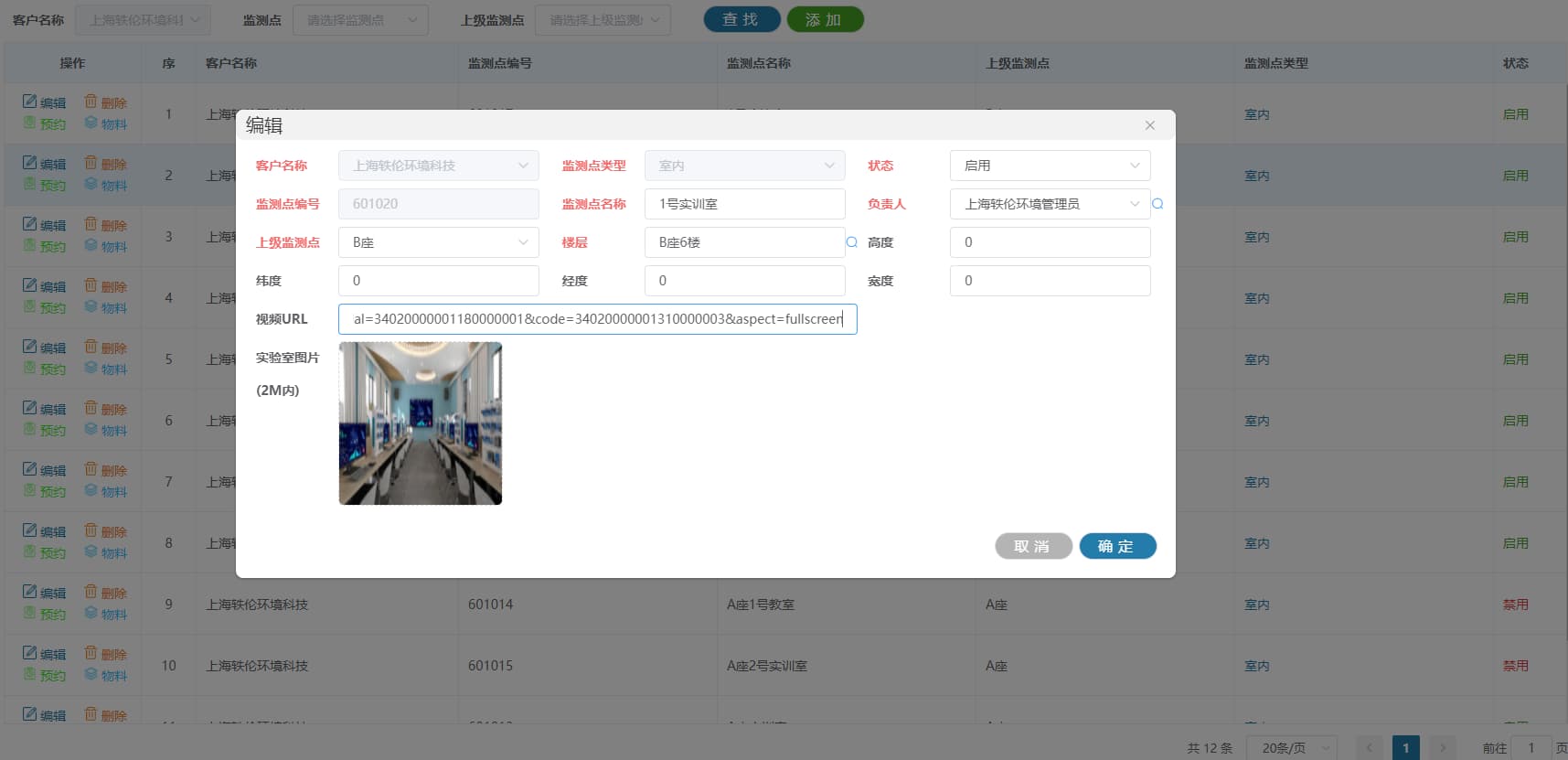Click the 高度 input field

[x=1051, y=242]
